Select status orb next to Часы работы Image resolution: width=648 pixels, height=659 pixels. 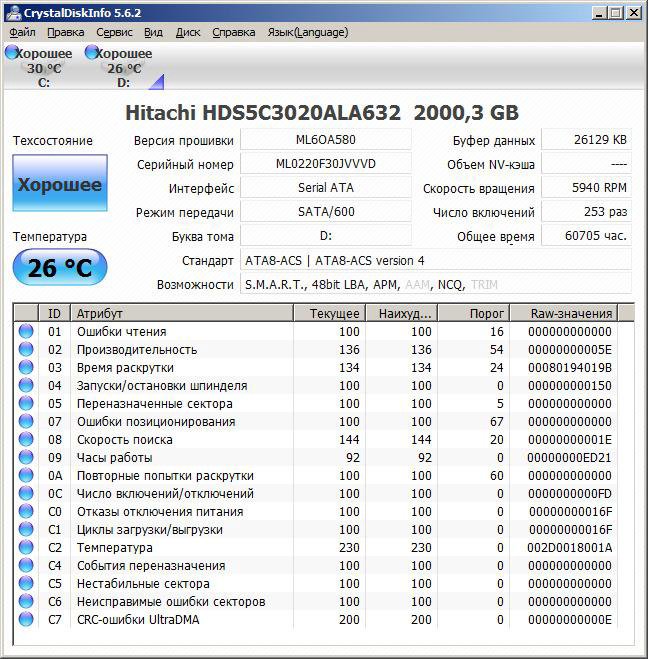point(26,458)
